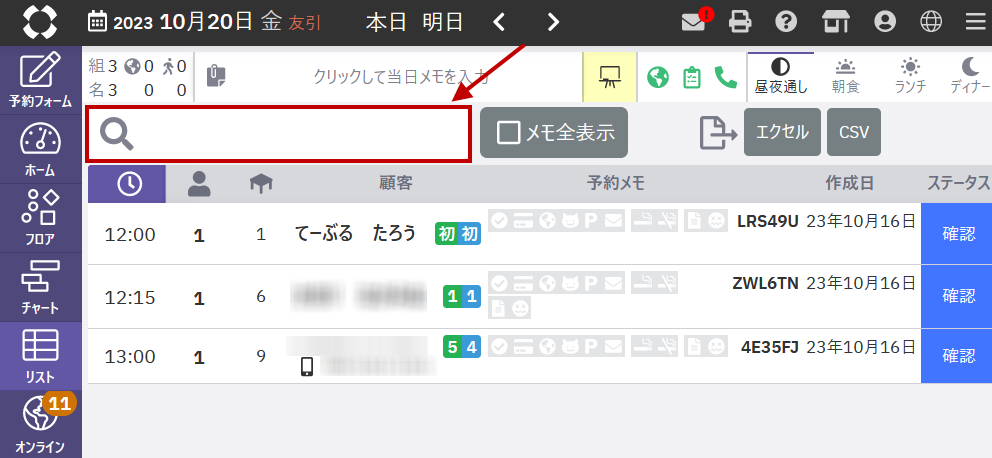Open the help question mark icon
This screenshot has height=458, width=992.
pyautogui.click(x=787, y=21)
